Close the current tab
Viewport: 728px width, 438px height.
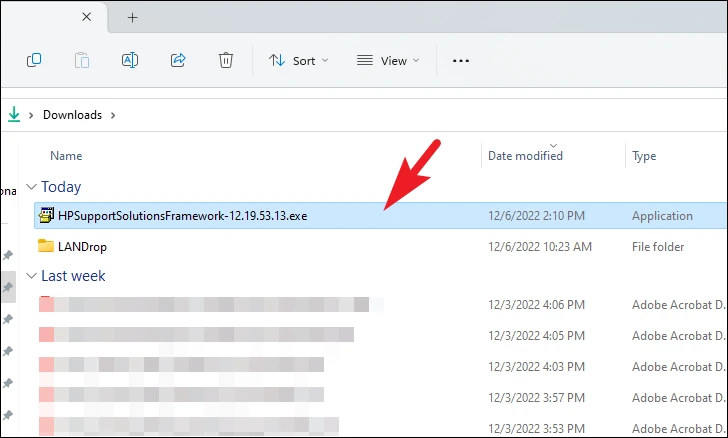click(x=86, y=17)
